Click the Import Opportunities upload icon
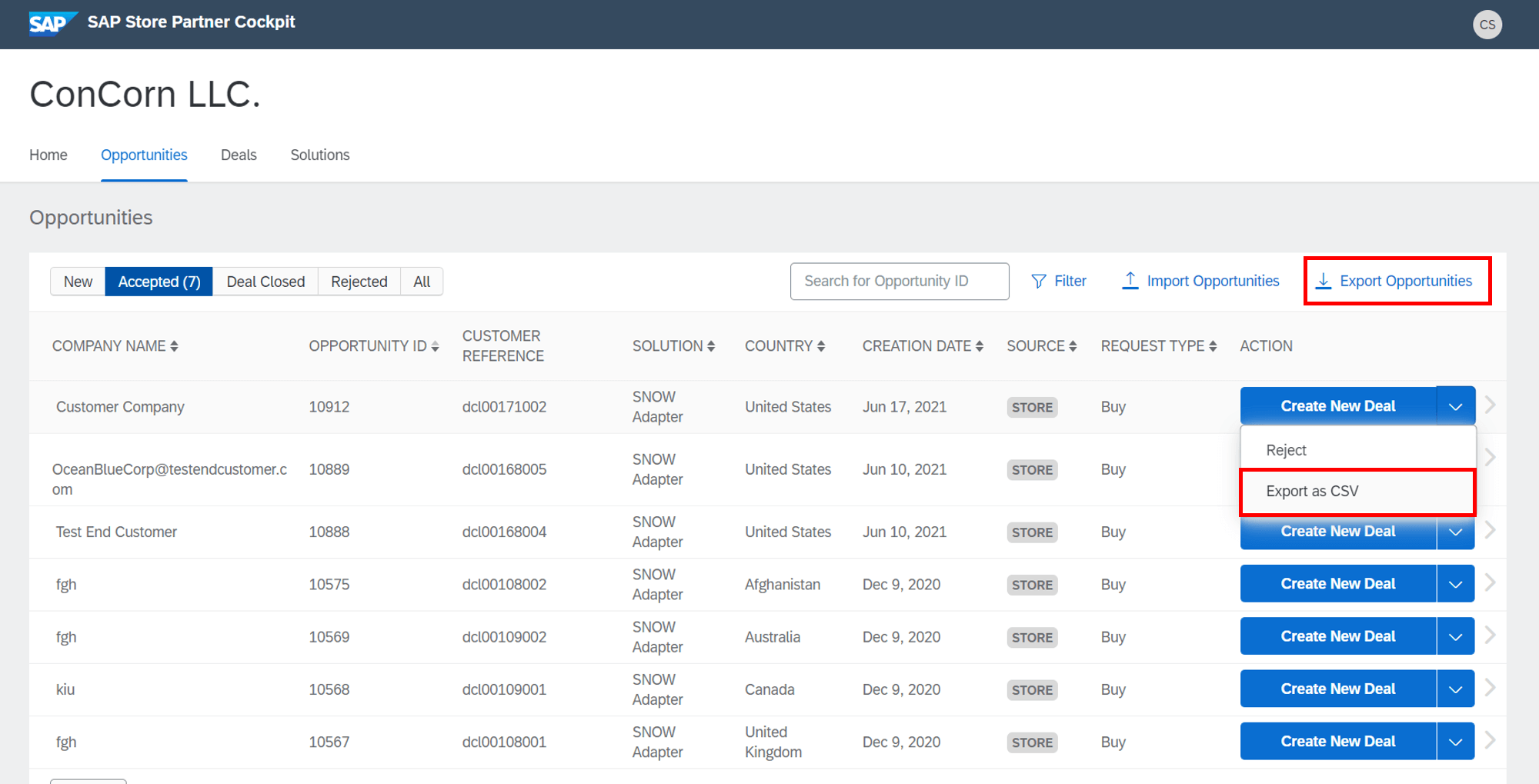 [1130, 281]
